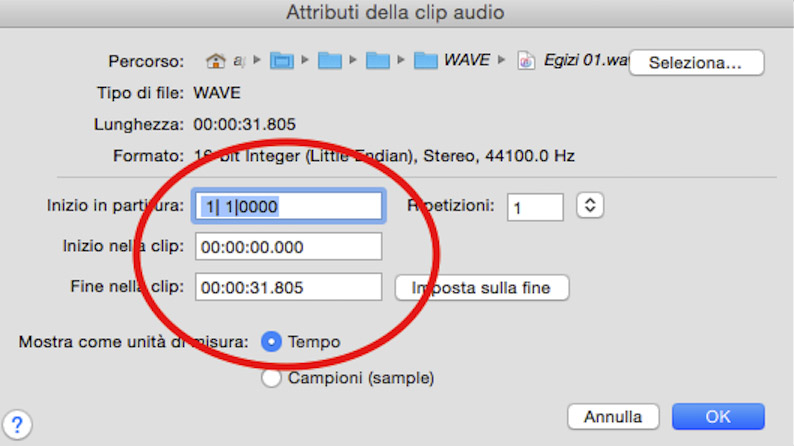Image resolution: width=794 pixels, height=446 pixels.
Task: Click the WAVE folder name in path
Action: pyautogui.click(x=469, y=61)
